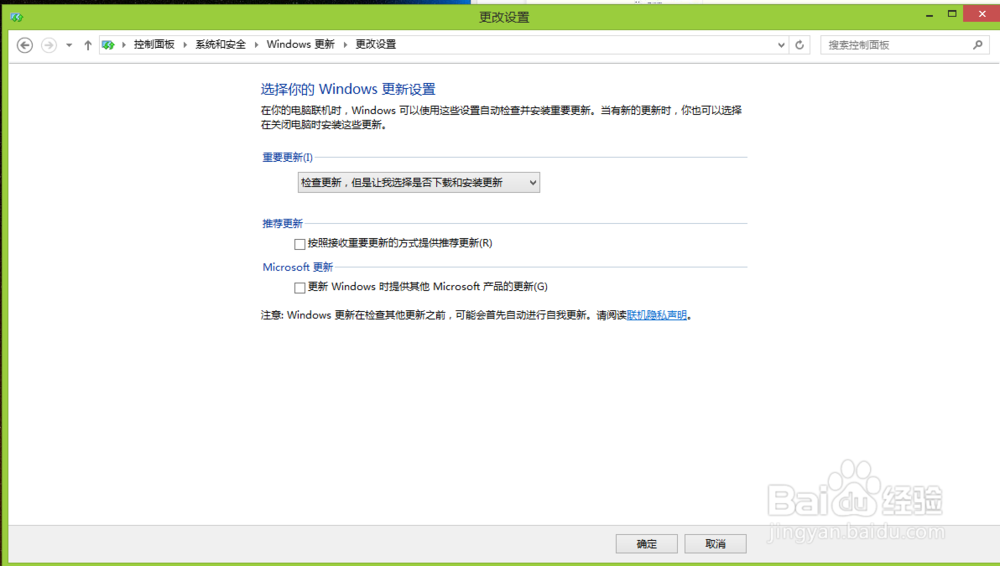Screen dimensions: 1000x566
Task: Open Windows 更新 breadcrumb
Action: [x=300, y=44]
